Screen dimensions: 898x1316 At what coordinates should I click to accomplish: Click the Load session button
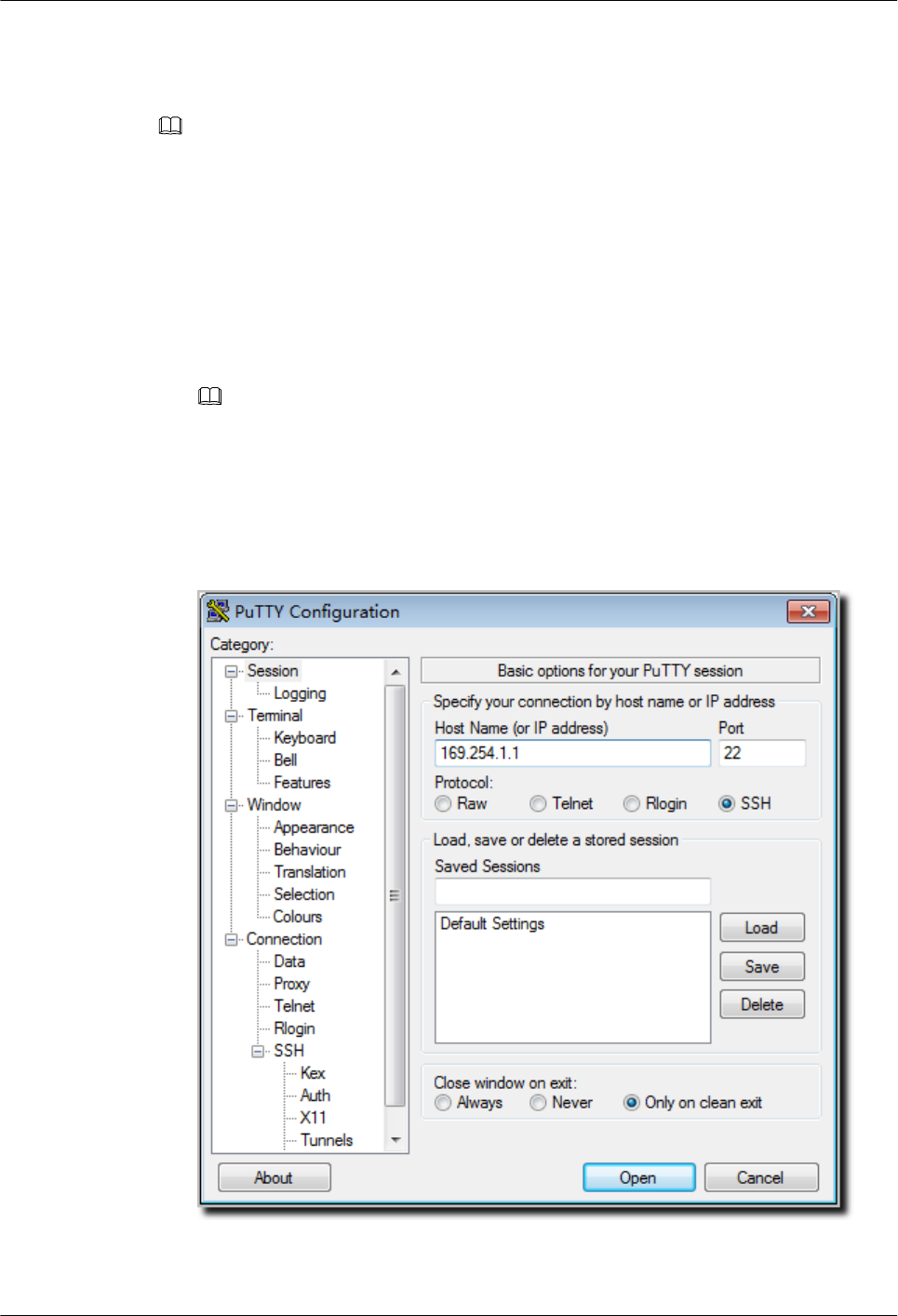(761, 928)
